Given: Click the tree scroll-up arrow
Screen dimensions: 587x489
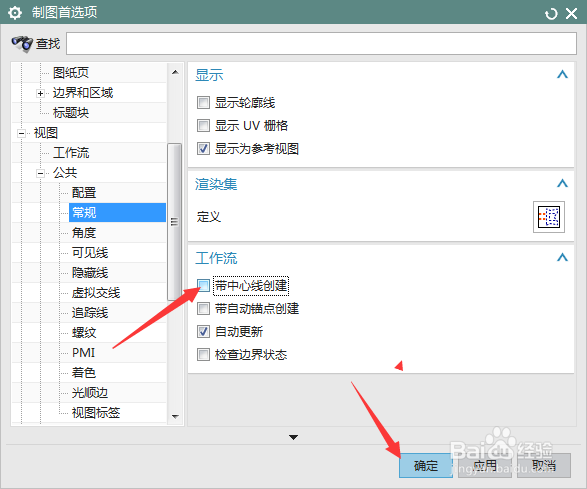Looking at the screenshot, I should click(175, 72).
